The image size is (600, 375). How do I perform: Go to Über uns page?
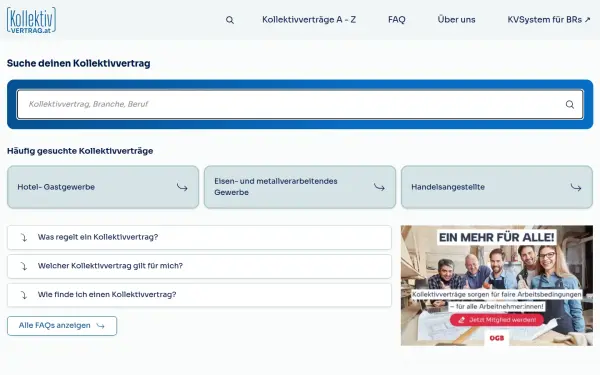pyautogui.click(x=457, y=20)
